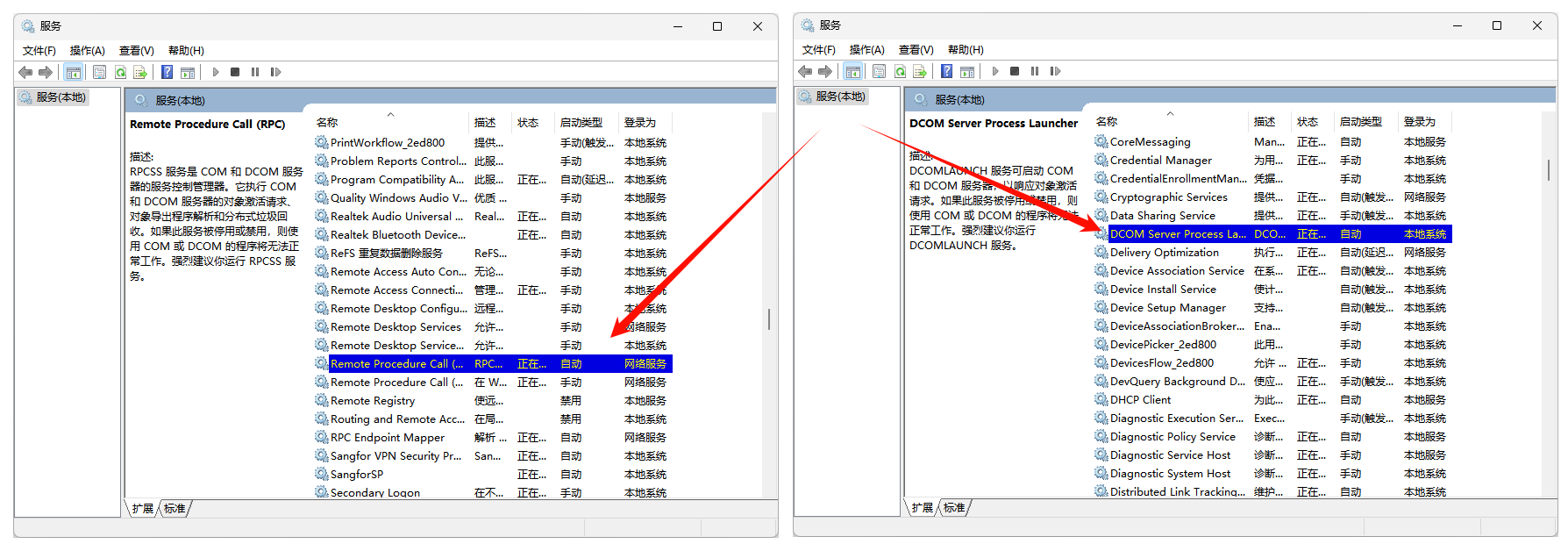Viewport: 1568px width, 551px height.
Task: Toggle console tree icon in the RPC services window
Action: click(74, 72)
